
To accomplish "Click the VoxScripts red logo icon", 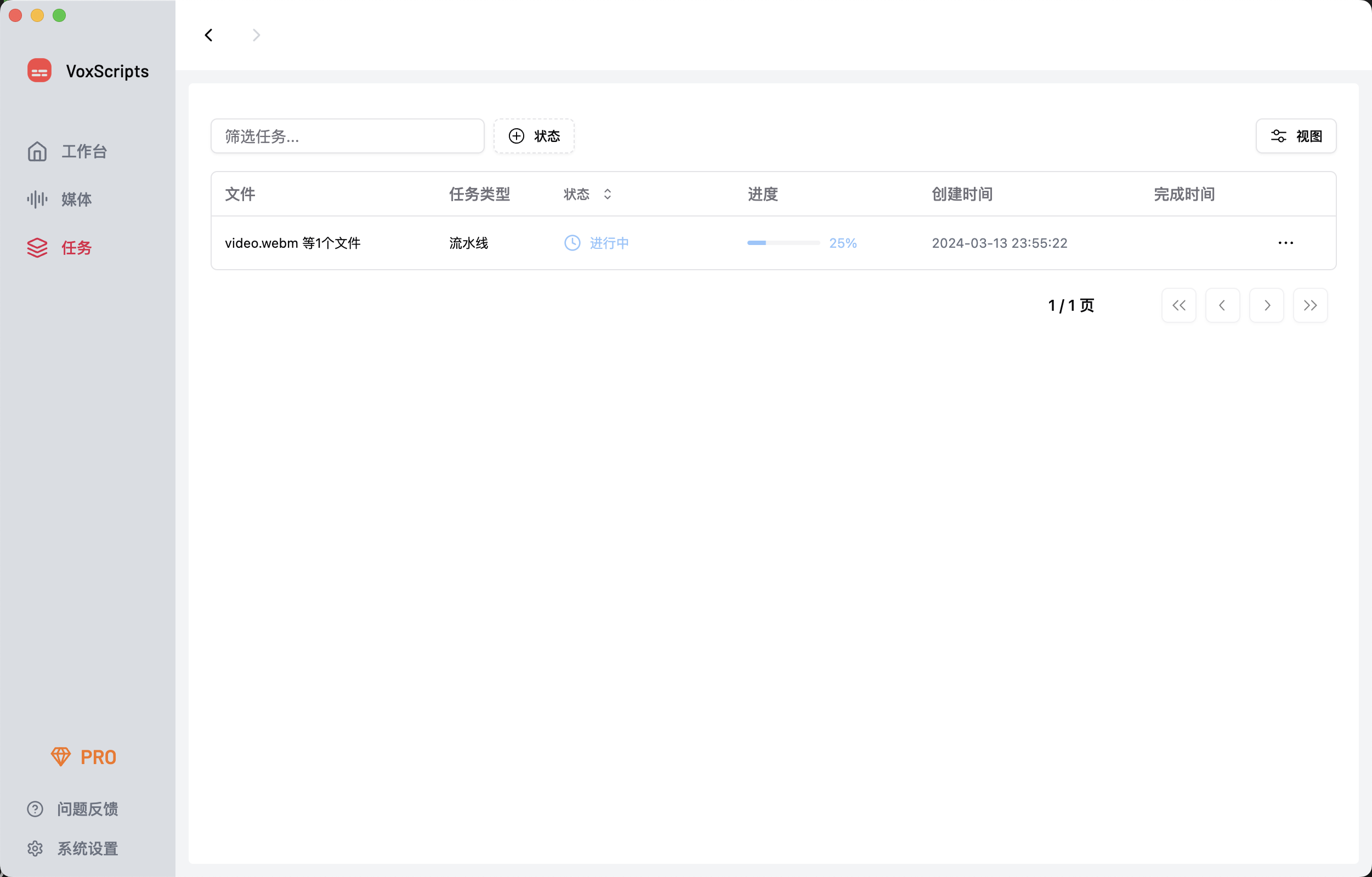I will point(39,71).
